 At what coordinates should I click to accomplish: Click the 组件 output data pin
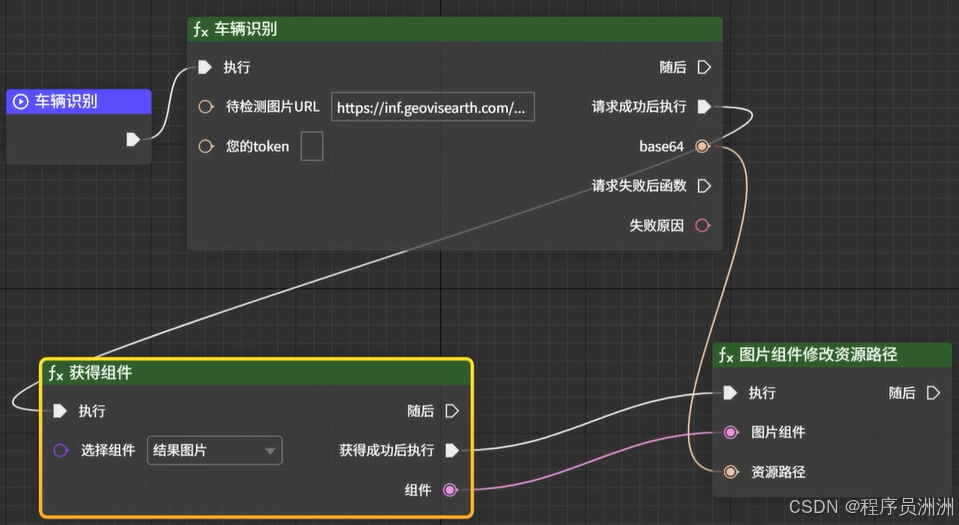point(450,490)
